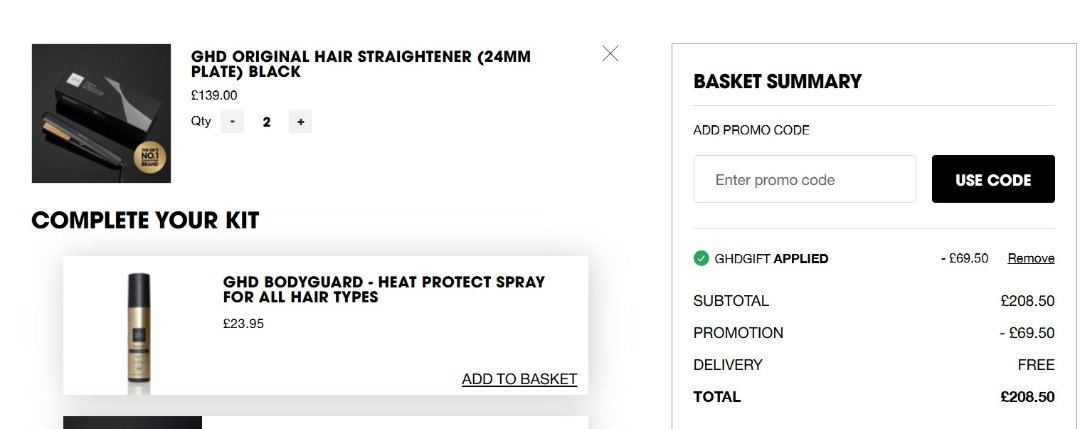
Task: Add heat protect spray to basket
Action: 519,379
